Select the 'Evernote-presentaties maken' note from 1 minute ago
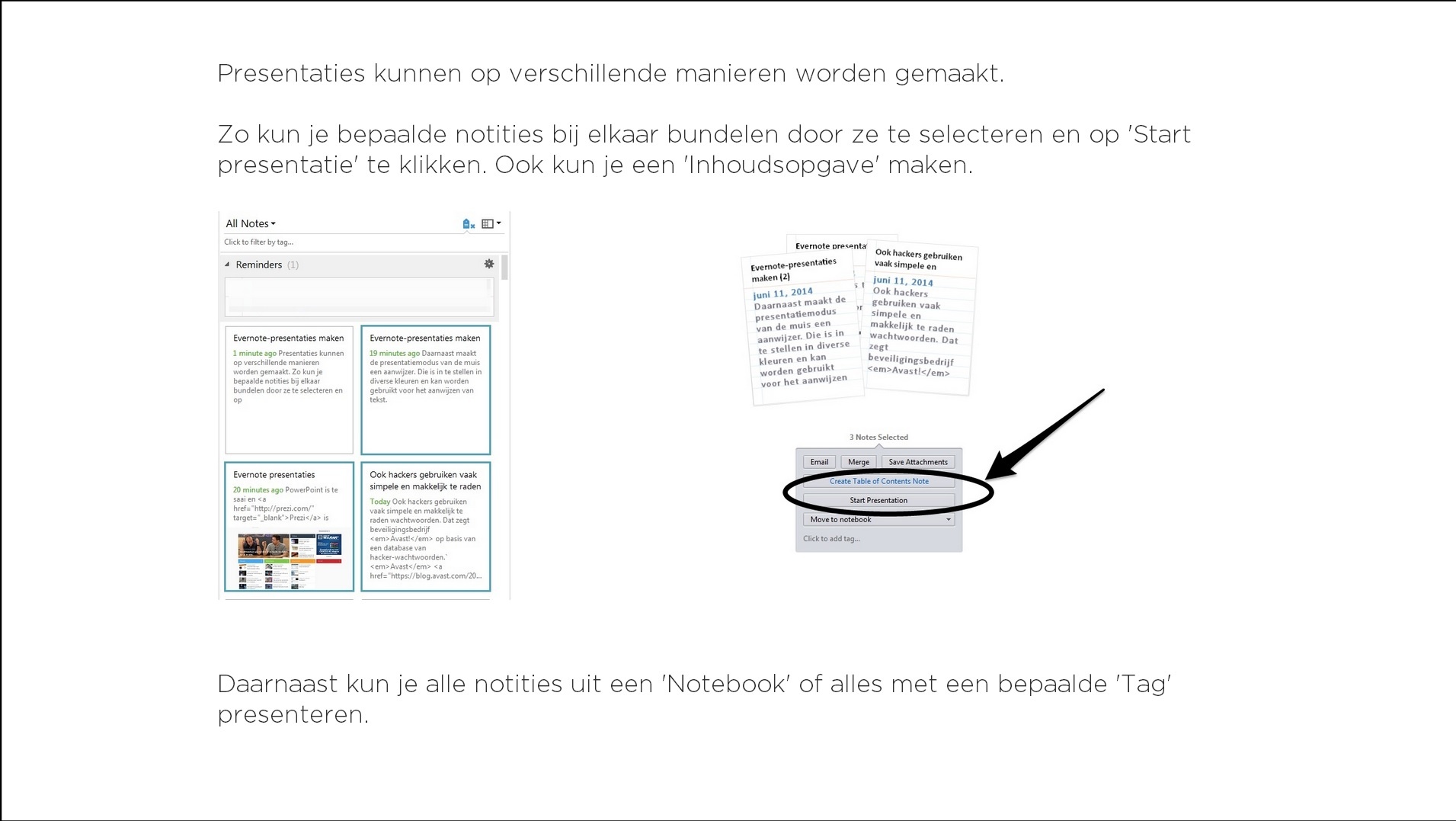This screenshot has height=821, width=1456. coord(289,390)
